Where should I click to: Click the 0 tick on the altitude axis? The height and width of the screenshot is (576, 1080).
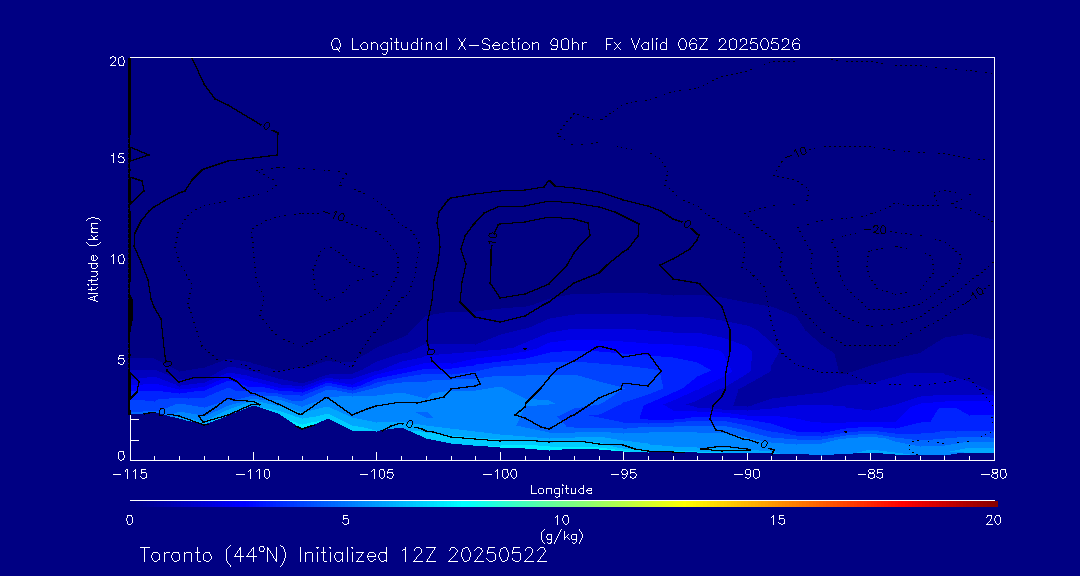120,455
